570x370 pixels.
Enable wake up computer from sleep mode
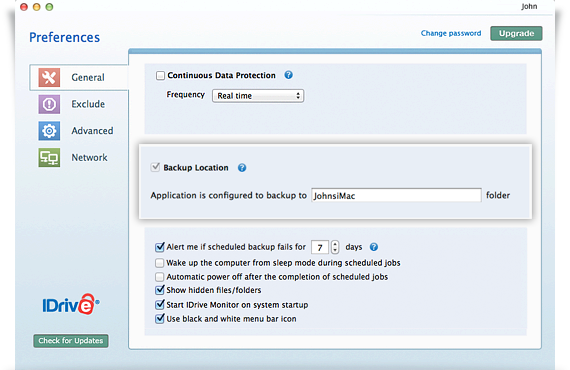tap(160, 263)
